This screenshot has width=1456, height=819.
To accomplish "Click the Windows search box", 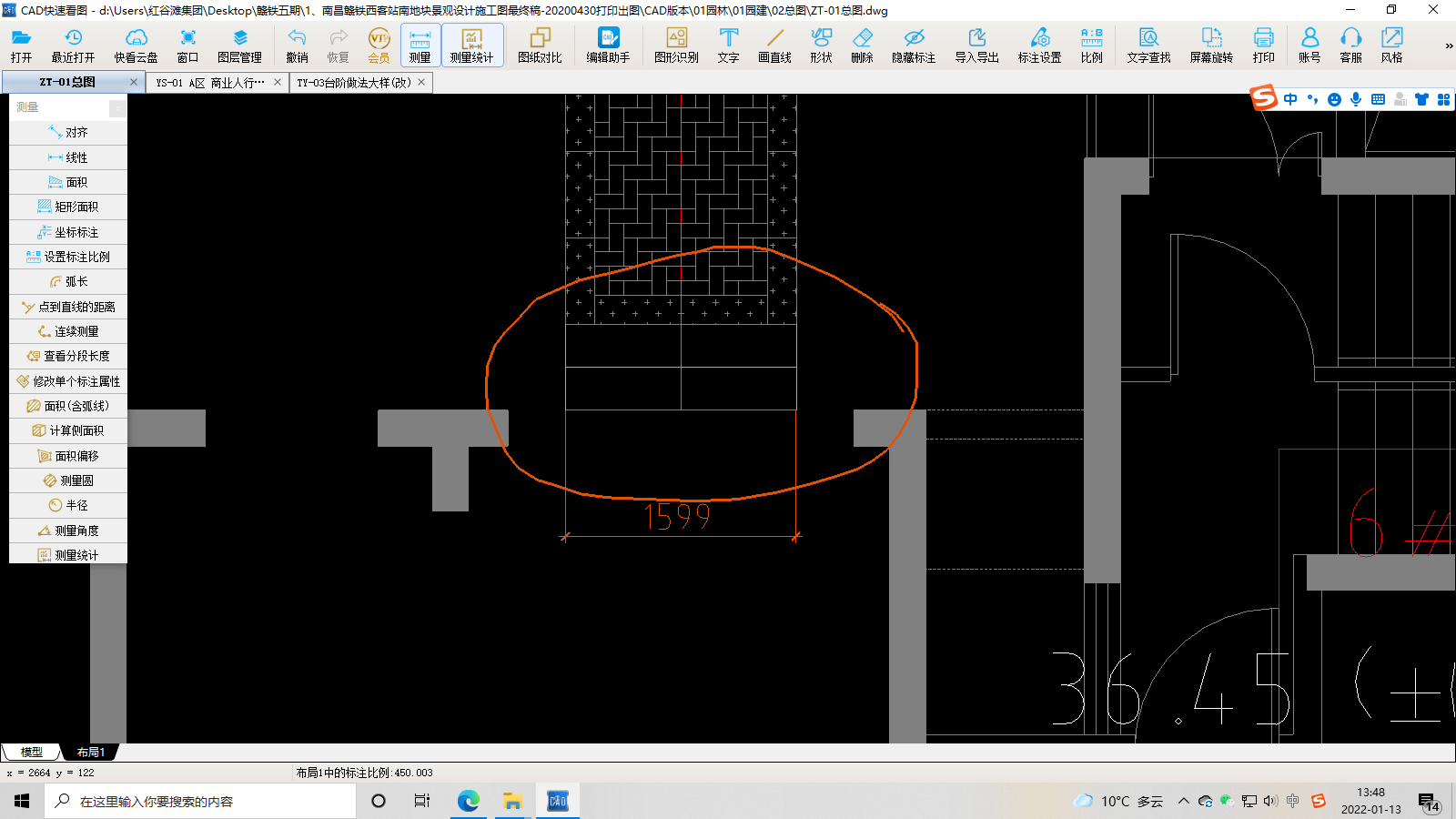I will pos(200,801).
